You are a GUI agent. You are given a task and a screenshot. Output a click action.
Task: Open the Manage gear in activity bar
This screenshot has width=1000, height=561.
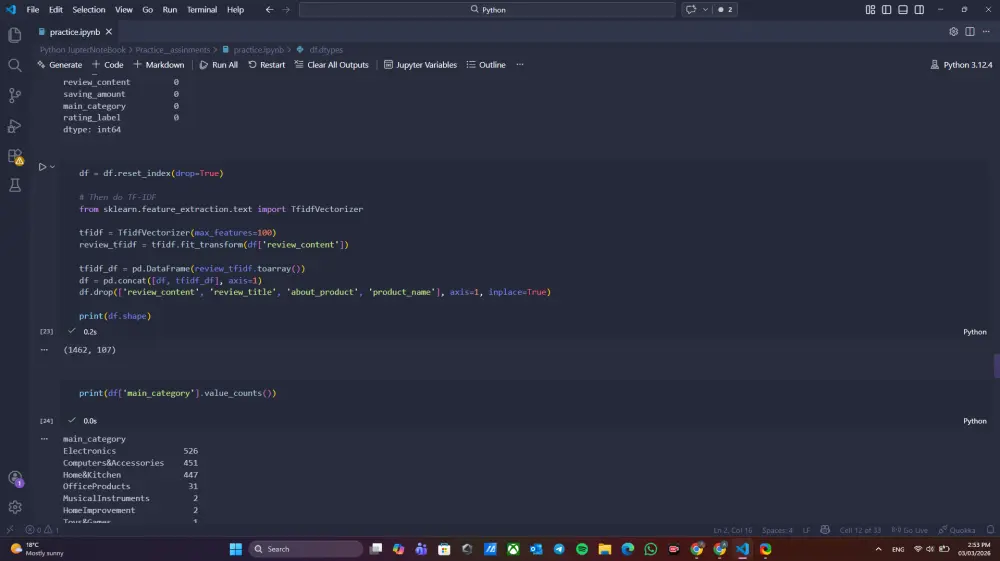[15, 507]
